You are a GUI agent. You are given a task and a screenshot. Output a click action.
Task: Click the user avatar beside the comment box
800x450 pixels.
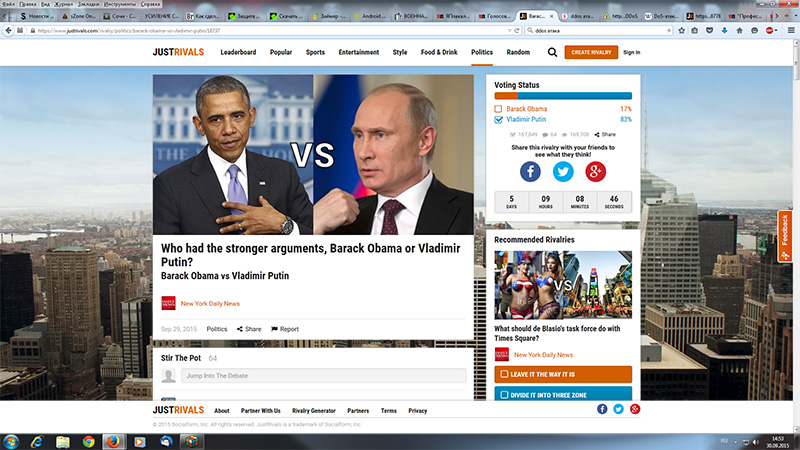click(x=168, y=376)
